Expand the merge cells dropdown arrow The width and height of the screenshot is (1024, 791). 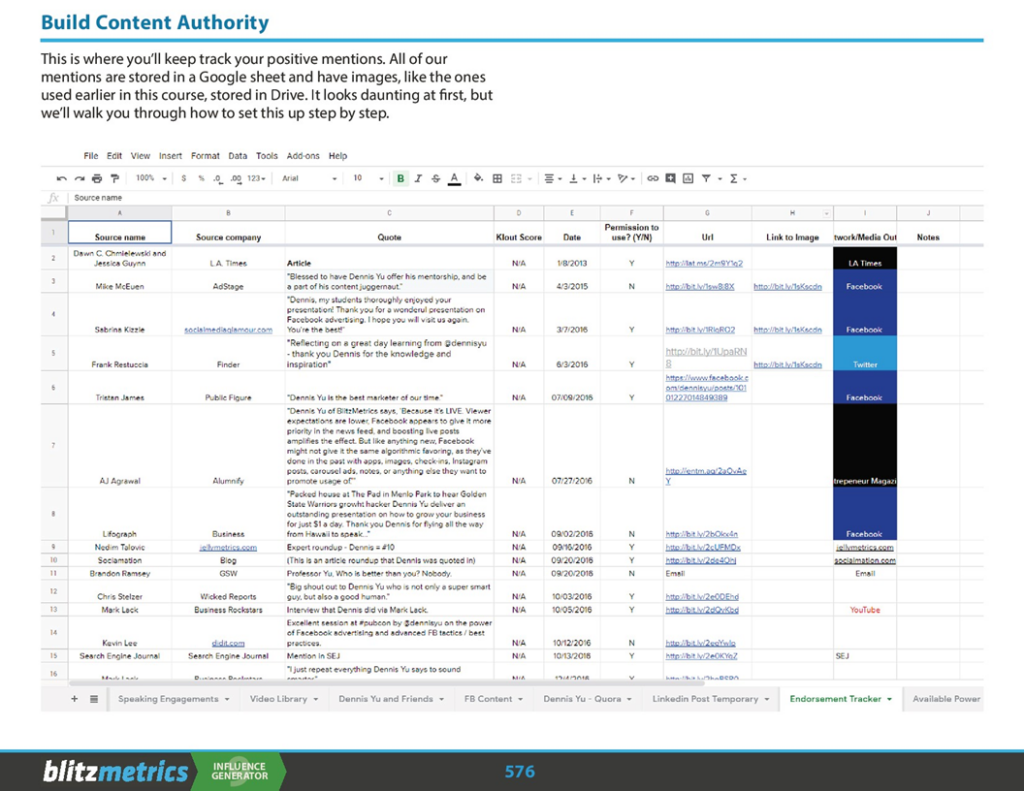pos(530,179)
